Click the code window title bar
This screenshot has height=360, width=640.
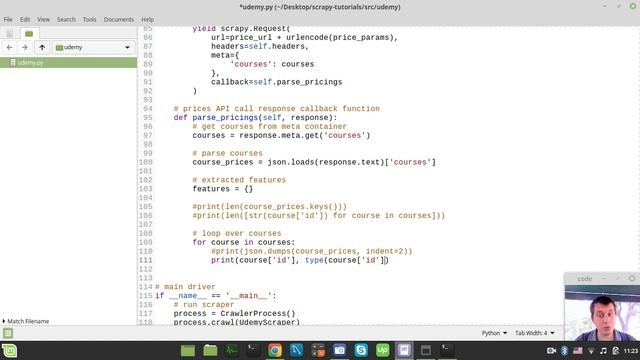click(602, 278)
